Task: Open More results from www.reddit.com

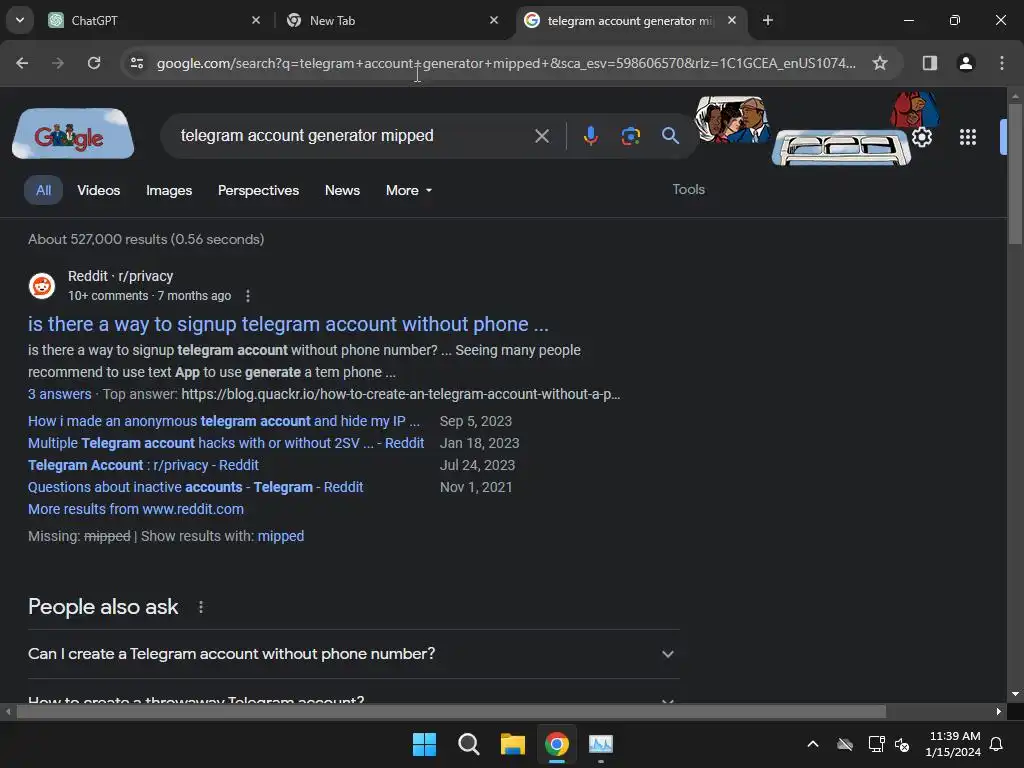Action: [x=136, y=509]
